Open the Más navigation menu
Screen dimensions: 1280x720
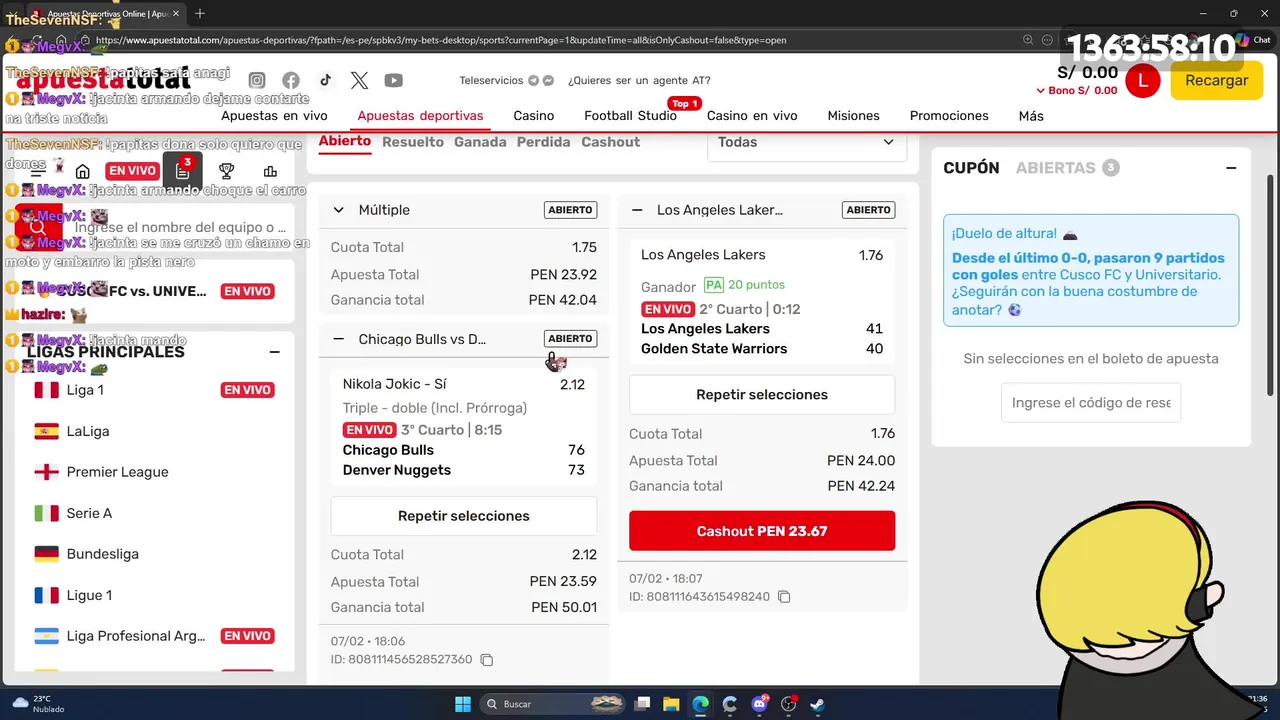(1031, 116)
